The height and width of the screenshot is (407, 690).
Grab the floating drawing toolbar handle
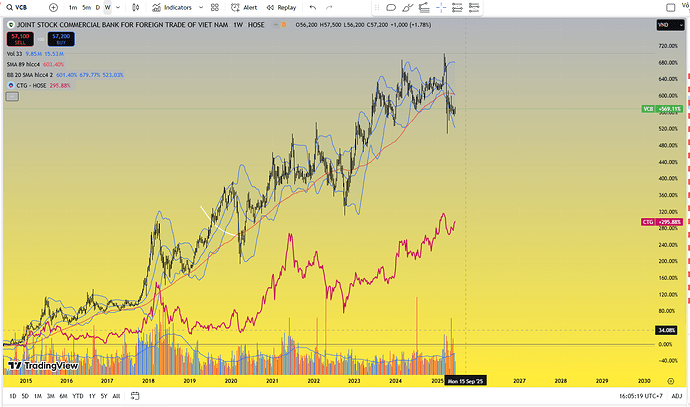tap(377, 7)
